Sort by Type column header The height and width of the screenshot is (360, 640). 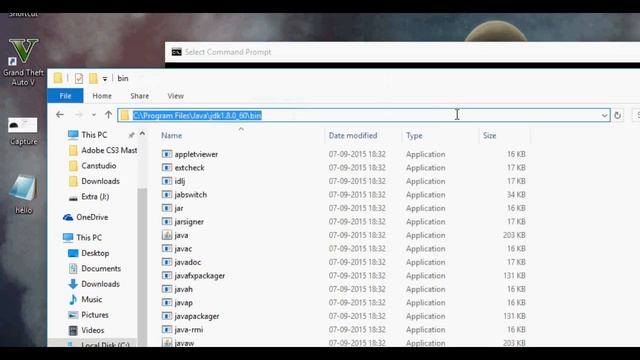pos(414,136)
